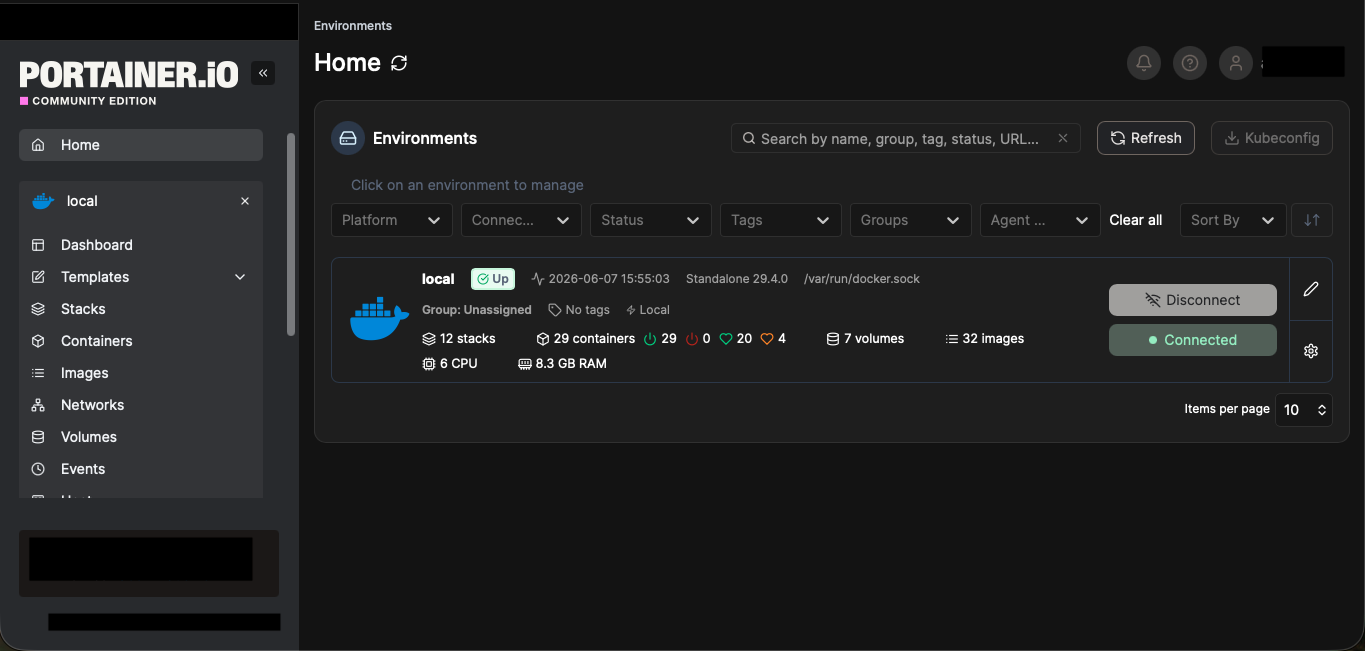This screenshot has height=651, width=1365.
Task: Open the Connection type filter dropdown
Action: pos(521,220)
